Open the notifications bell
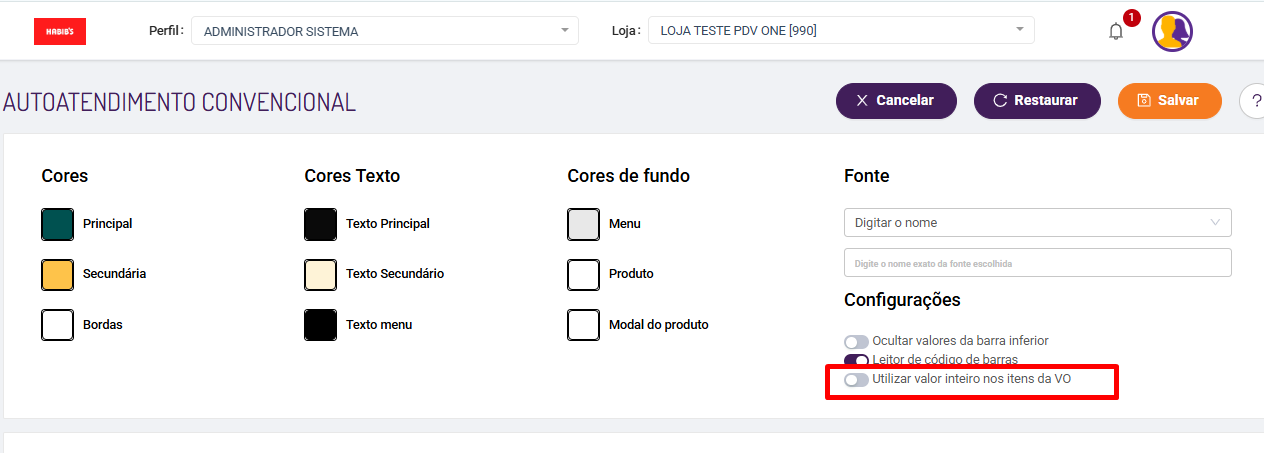 (1116, 31)
